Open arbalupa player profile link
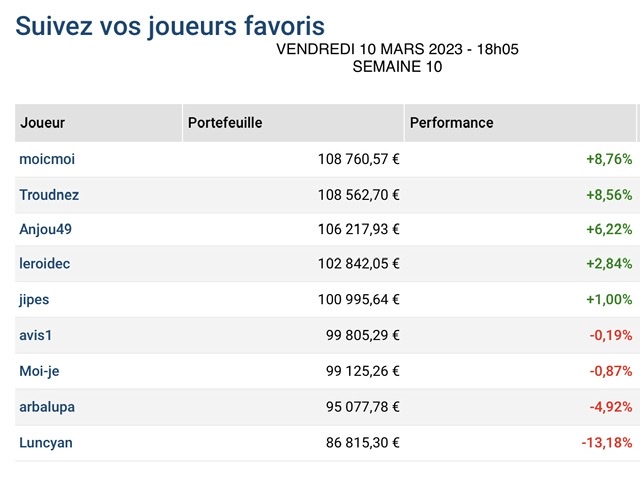 pyautogui.click(x=47, y=407)
